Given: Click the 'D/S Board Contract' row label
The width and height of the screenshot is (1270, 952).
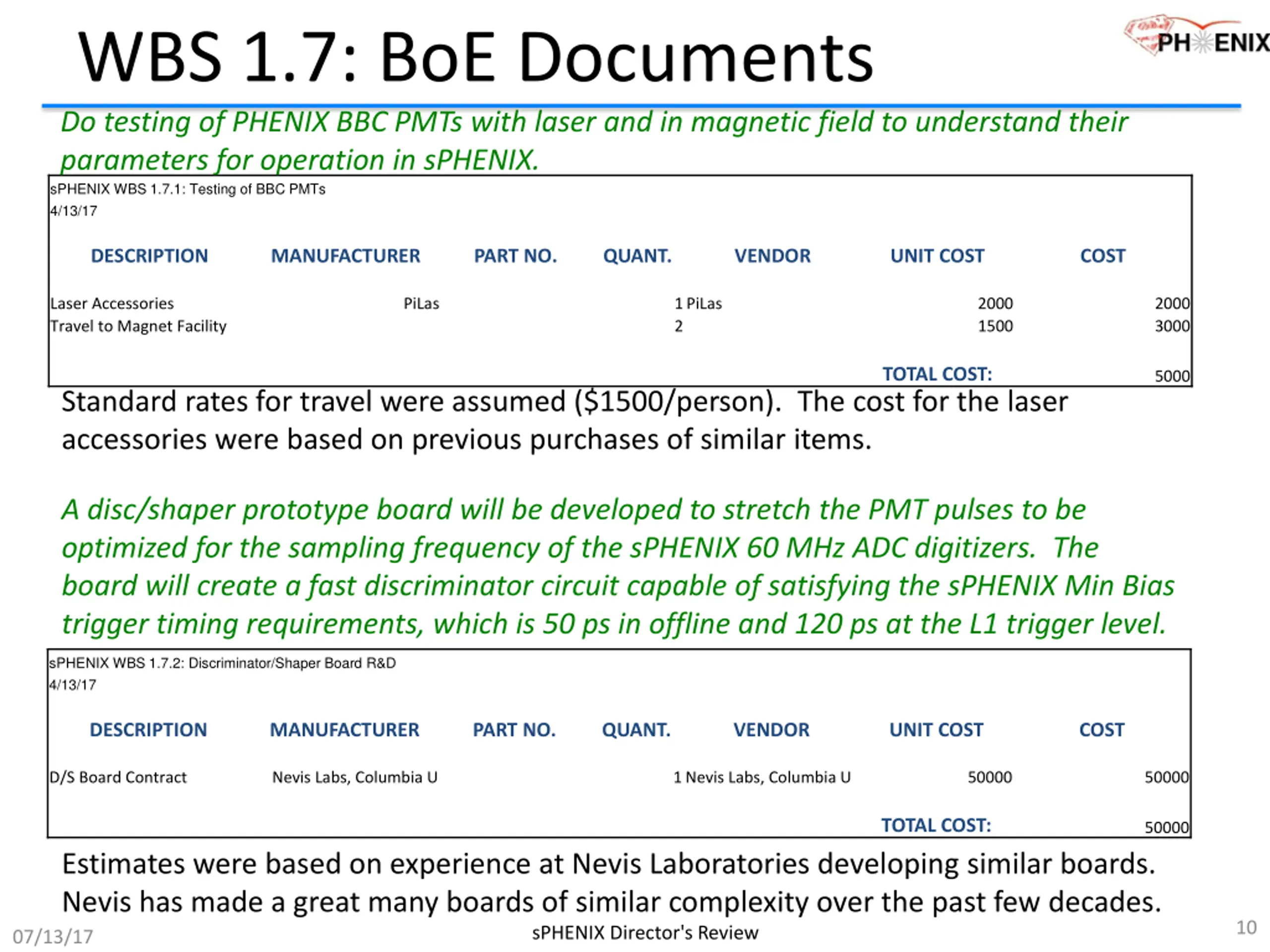Looking at the screenshot, I should pos(118,777).
